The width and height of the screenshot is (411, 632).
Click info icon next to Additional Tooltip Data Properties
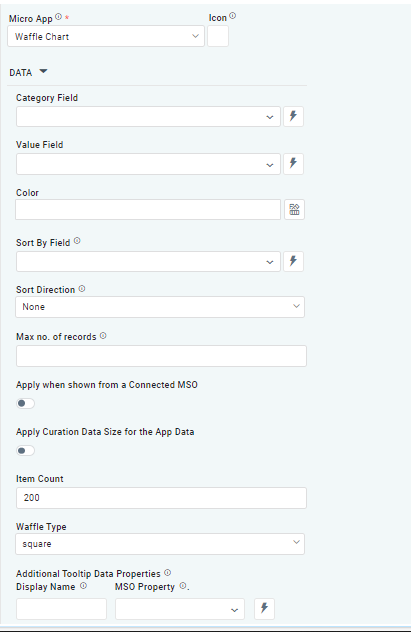(168, 573)
